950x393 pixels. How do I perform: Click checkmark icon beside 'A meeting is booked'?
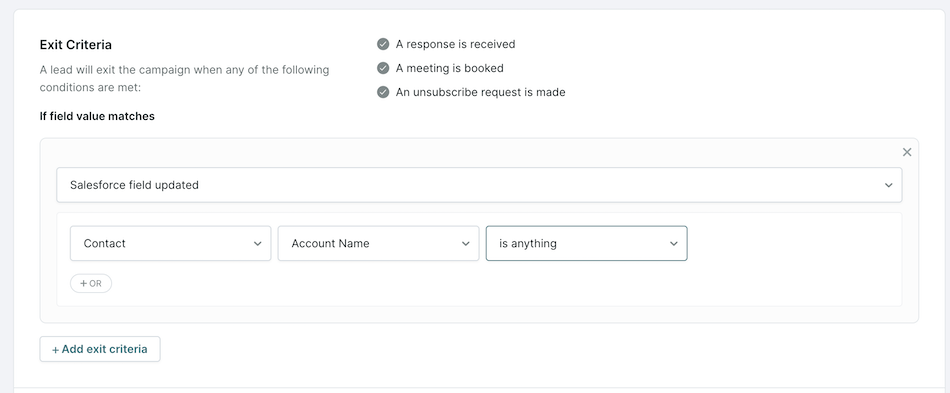click(383, 68)
